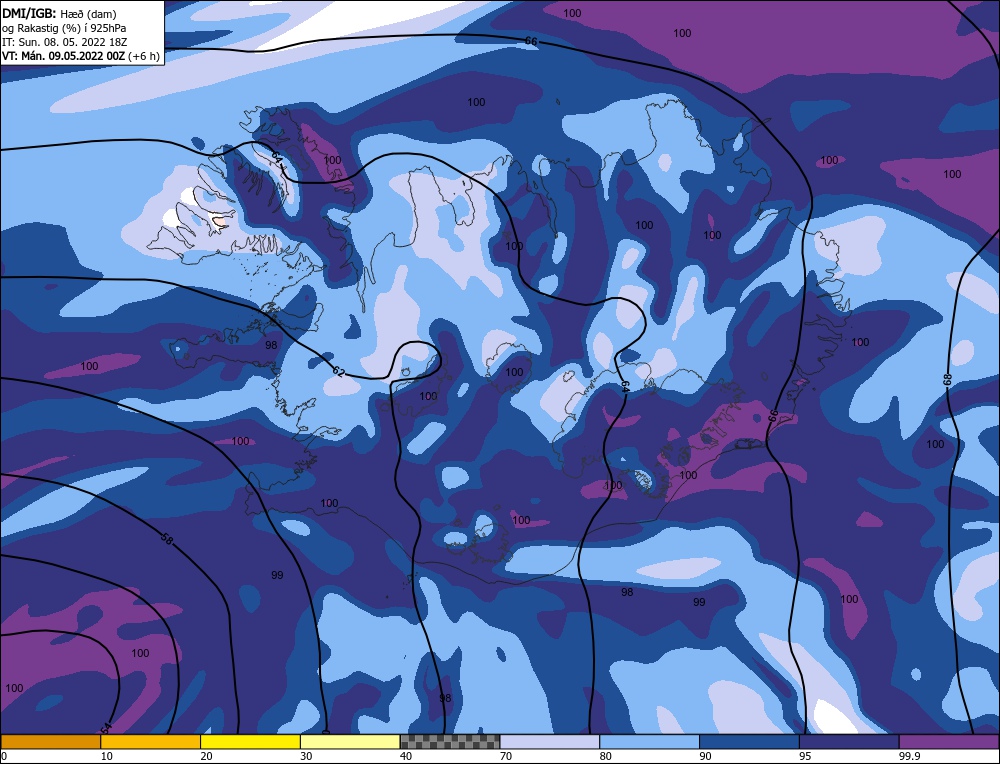The image size is (1000, 764).
Task: Select the gray checkered 40–70 legend swatch
Action: tap(450, 741)
